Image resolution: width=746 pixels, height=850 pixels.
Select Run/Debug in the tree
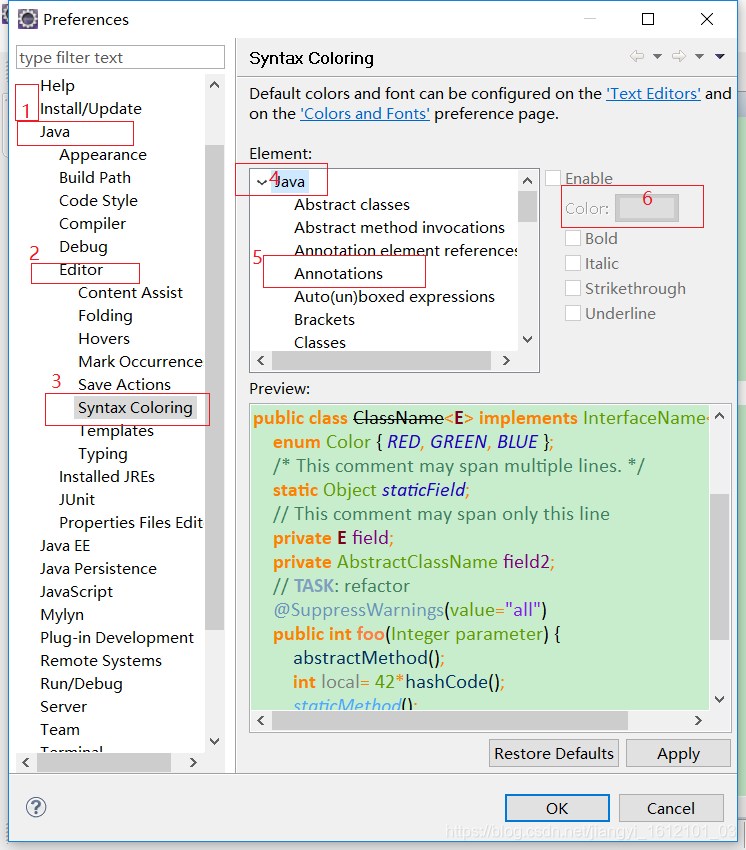81,684
